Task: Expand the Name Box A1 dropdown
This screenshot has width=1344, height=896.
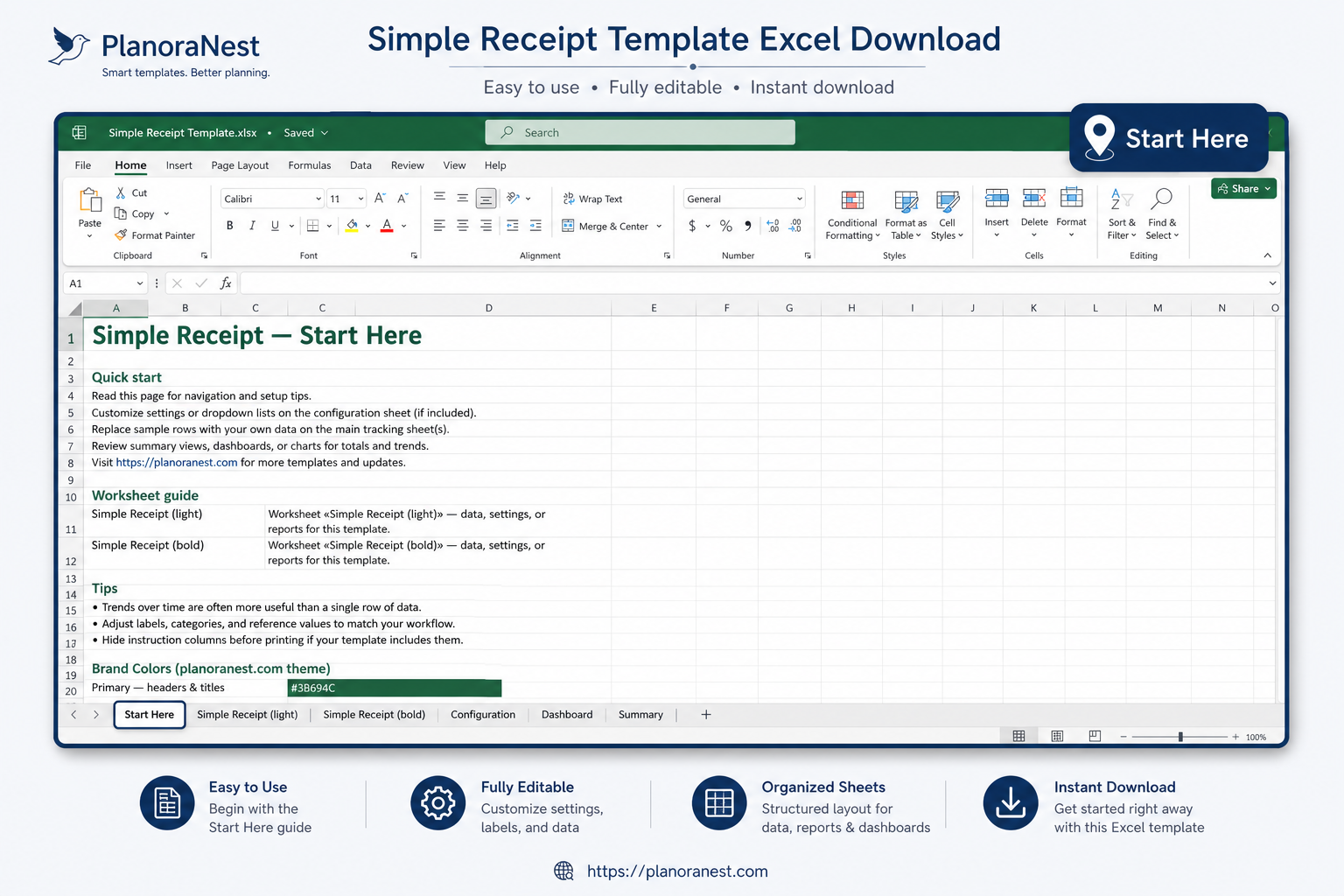Action: click(x=139, y=283)
